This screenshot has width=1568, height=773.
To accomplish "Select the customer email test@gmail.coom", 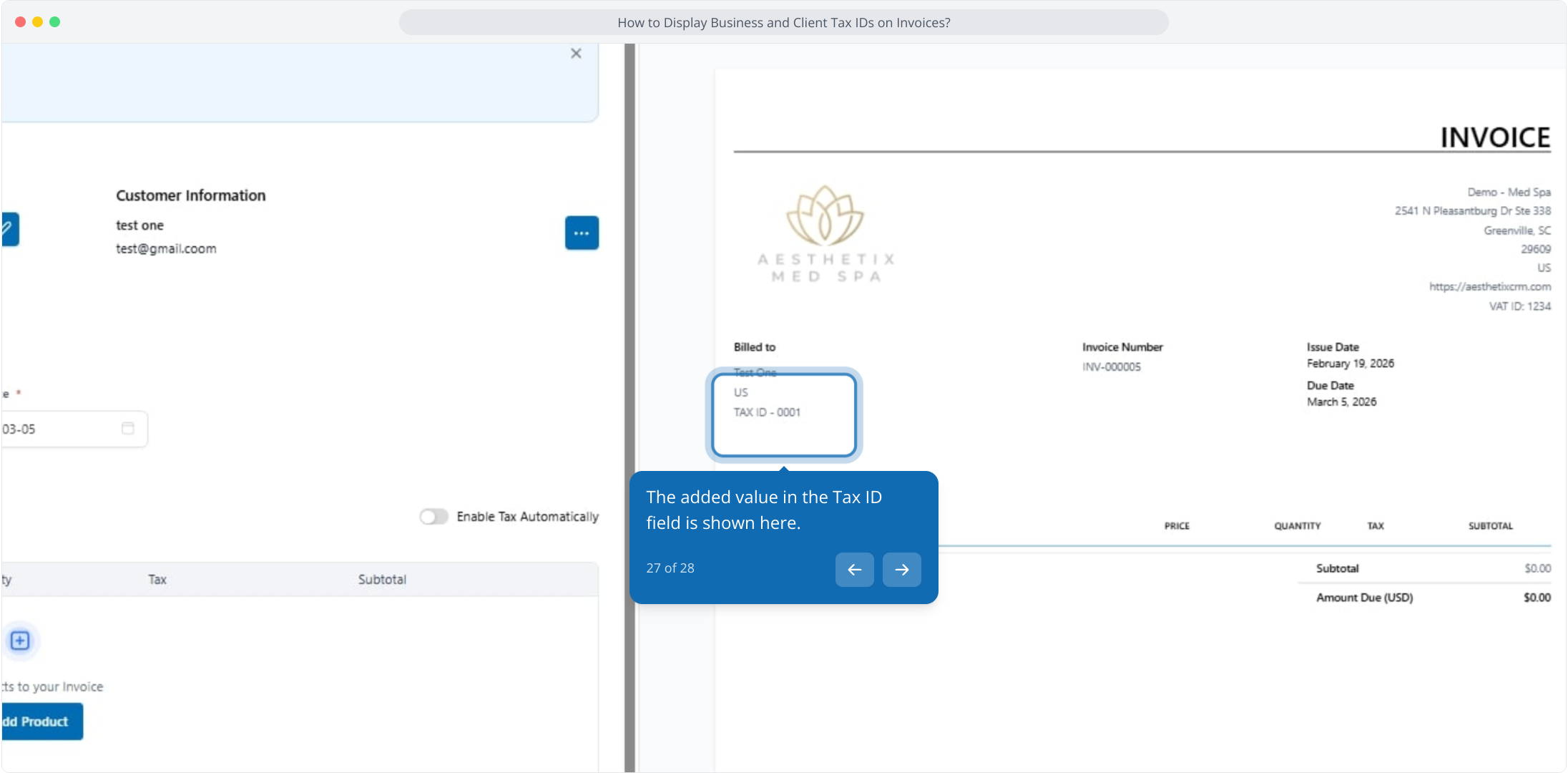I will point(166,248).
